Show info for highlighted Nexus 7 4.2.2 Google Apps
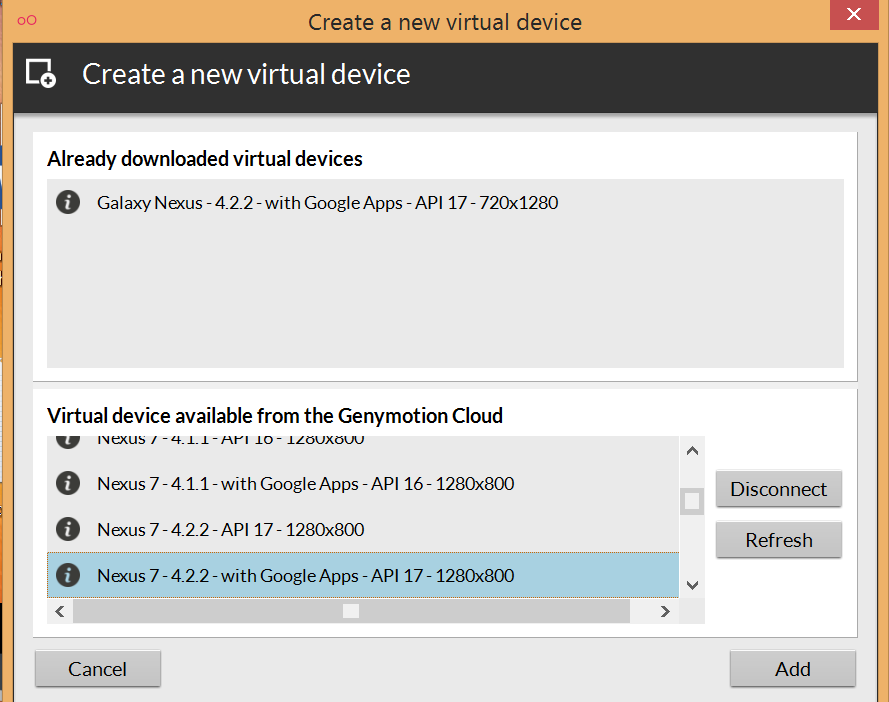 click(x=68, y=575)
